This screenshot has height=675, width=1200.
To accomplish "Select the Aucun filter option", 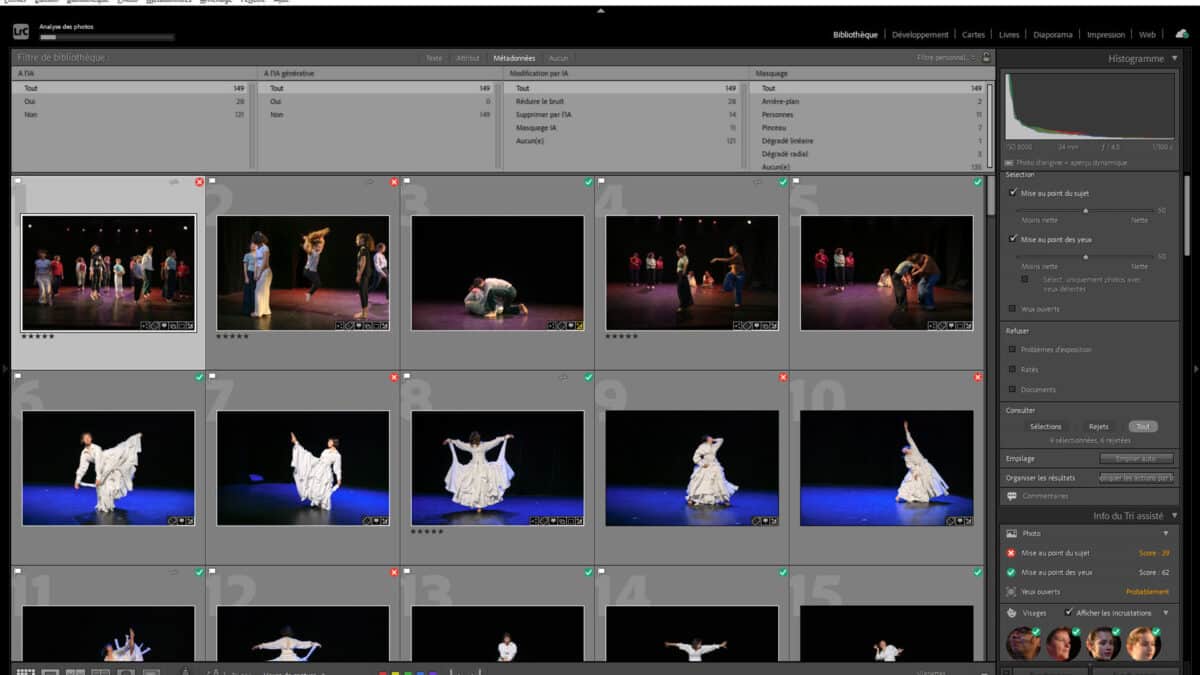I will tap(559, 58).
